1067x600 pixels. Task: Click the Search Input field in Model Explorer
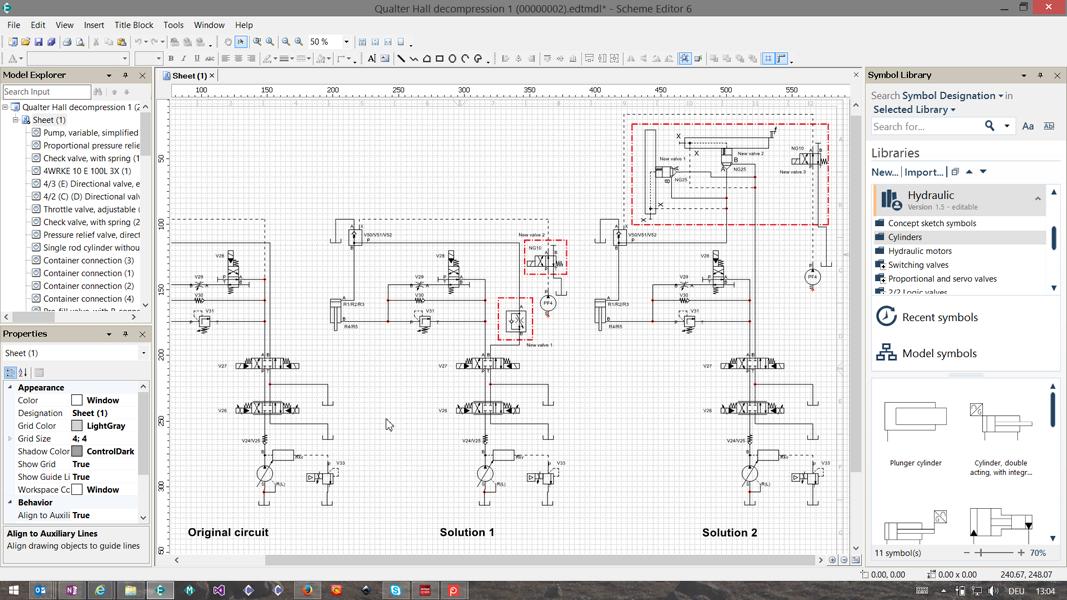tap(46, 92)
